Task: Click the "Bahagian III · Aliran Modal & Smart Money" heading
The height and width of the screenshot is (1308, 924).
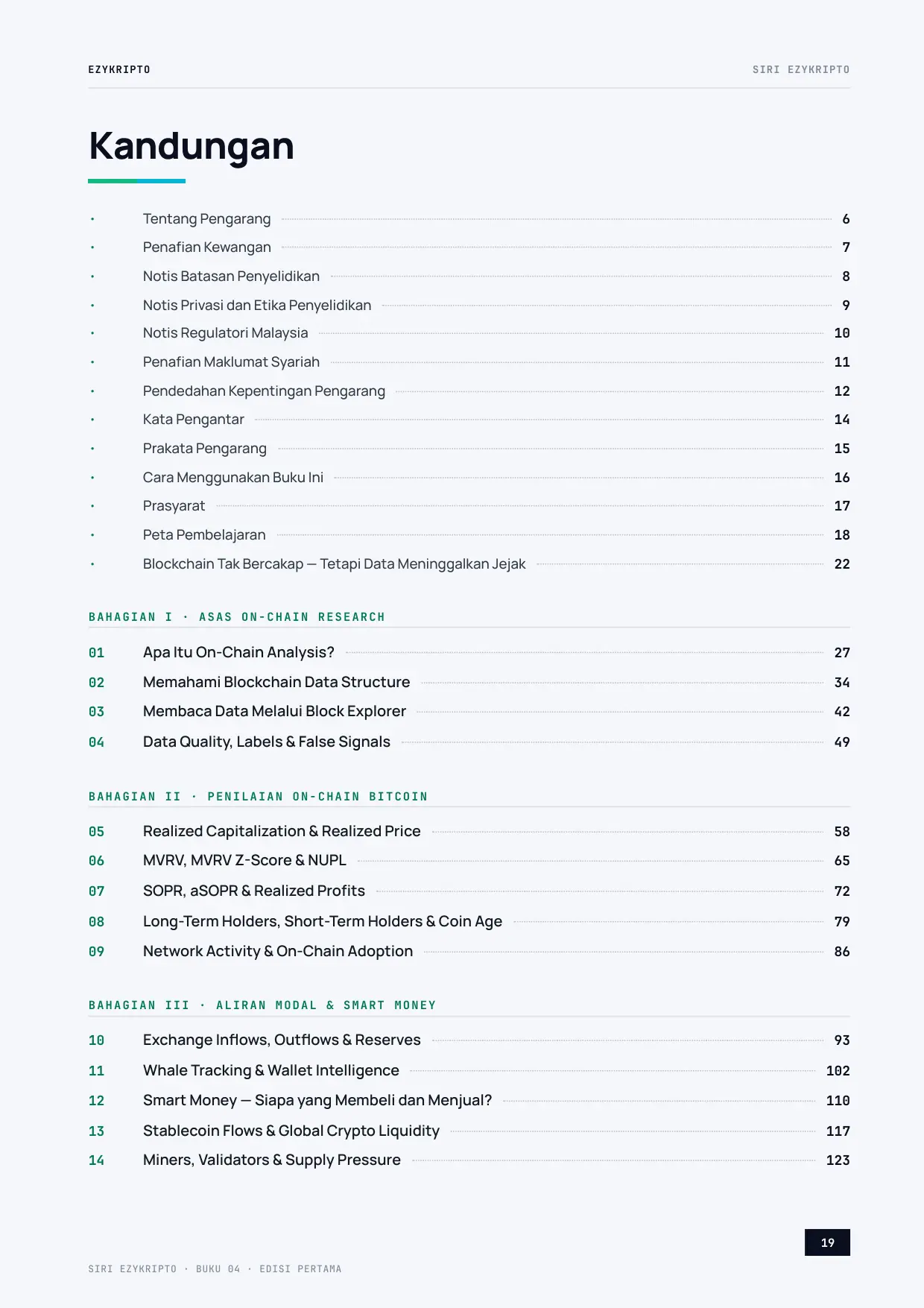Action: [x=262, y=1005]
